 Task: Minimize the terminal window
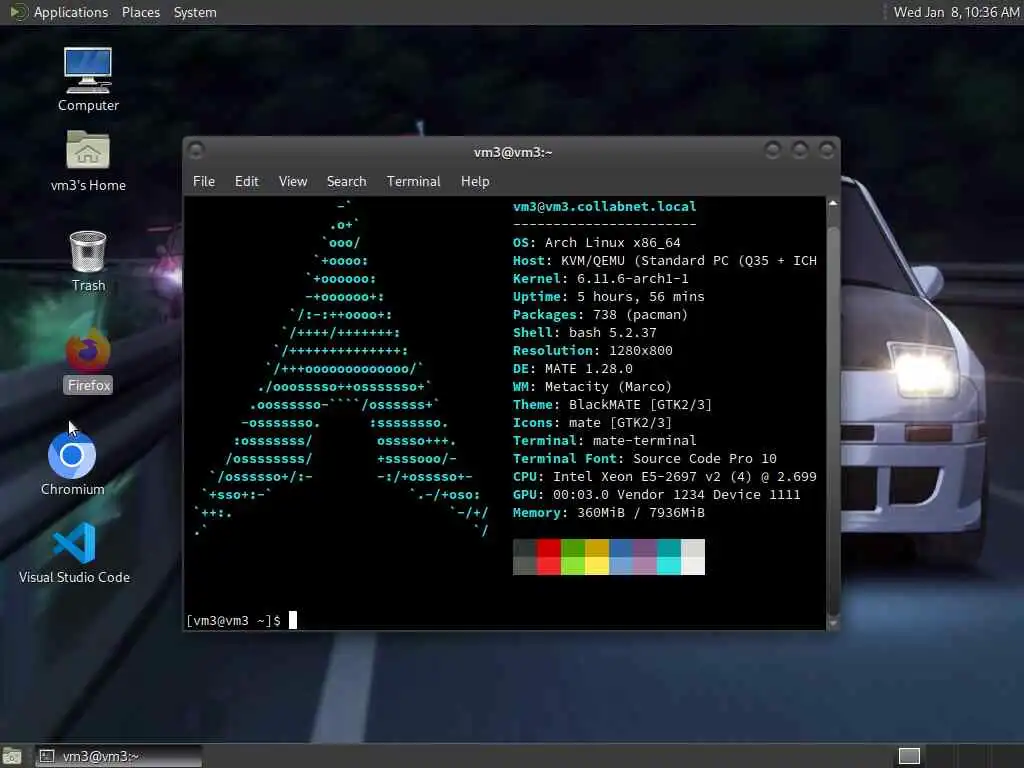[773, 151]
